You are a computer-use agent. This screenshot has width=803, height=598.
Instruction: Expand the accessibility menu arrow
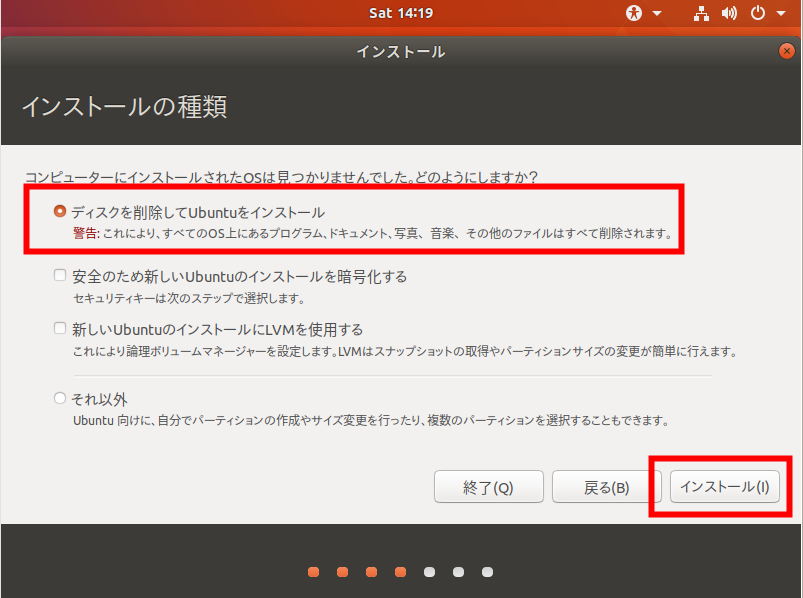657,13
